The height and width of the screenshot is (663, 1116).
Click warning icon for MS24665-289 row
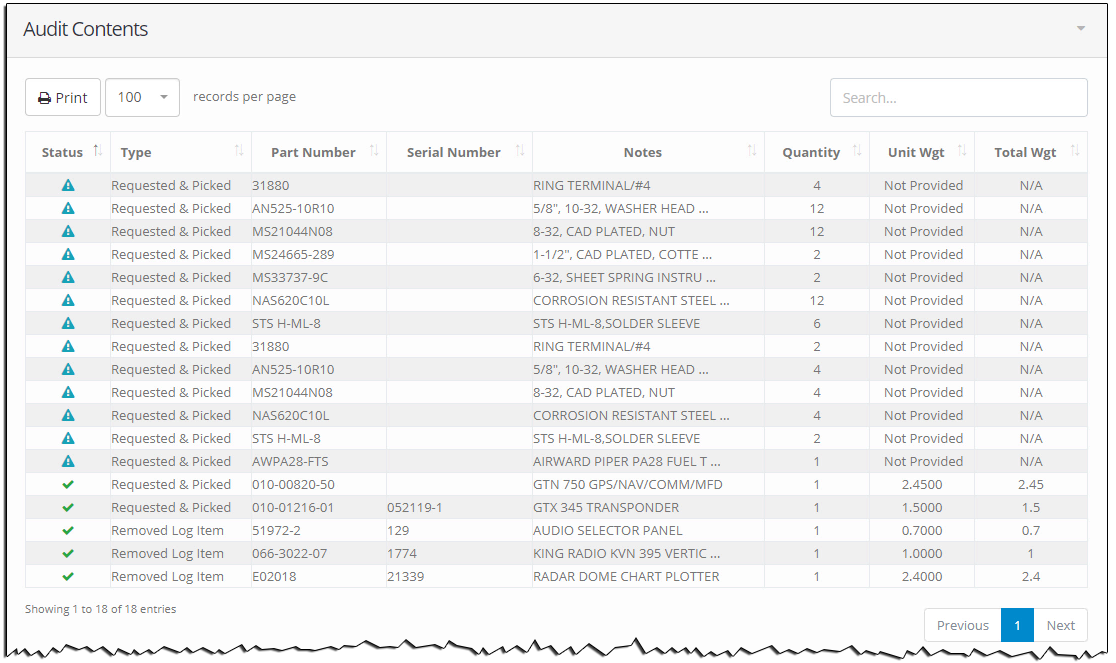68,255
